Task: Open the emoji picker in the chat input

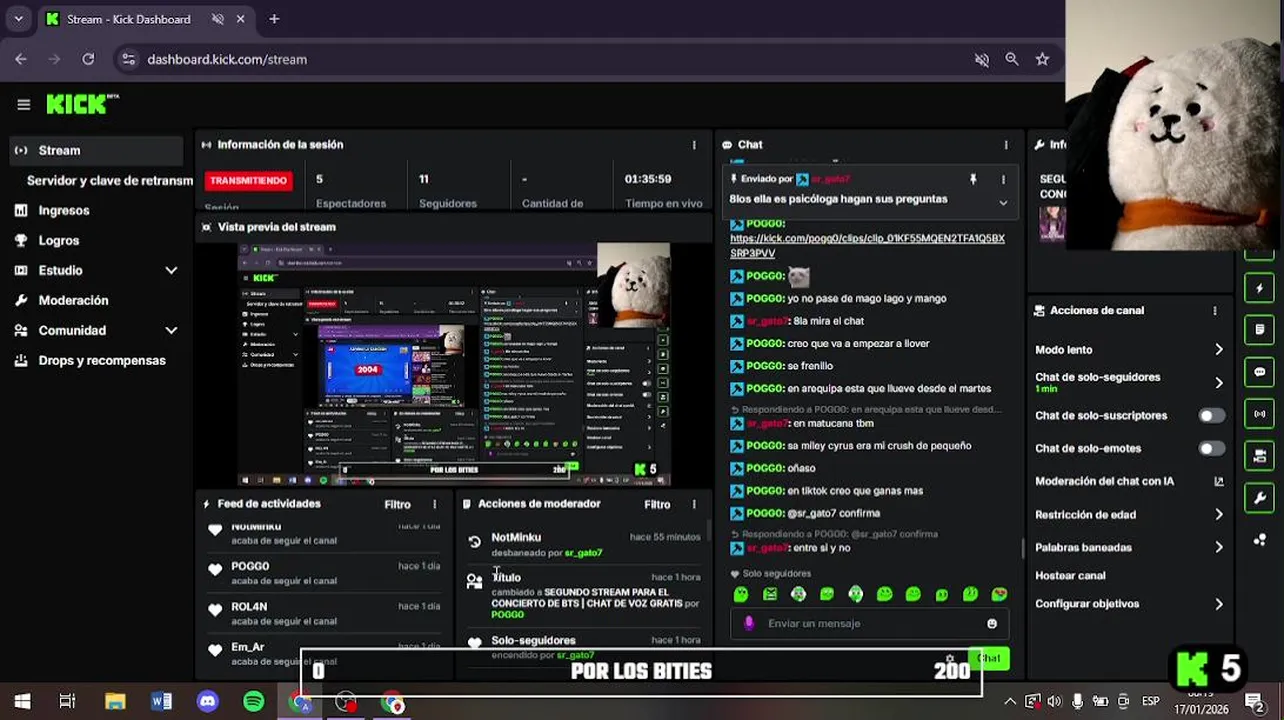Action: pos(992,623)
